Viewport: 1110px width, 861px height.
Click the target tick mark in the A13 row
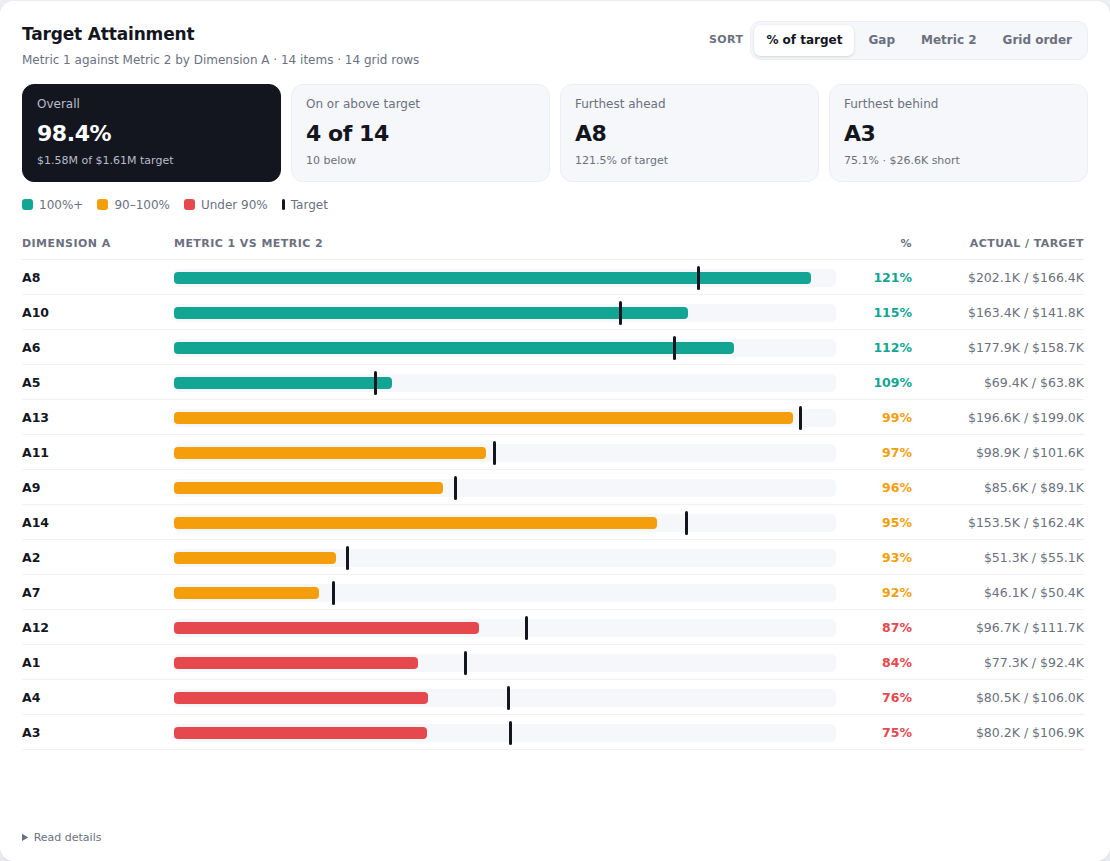801,418
